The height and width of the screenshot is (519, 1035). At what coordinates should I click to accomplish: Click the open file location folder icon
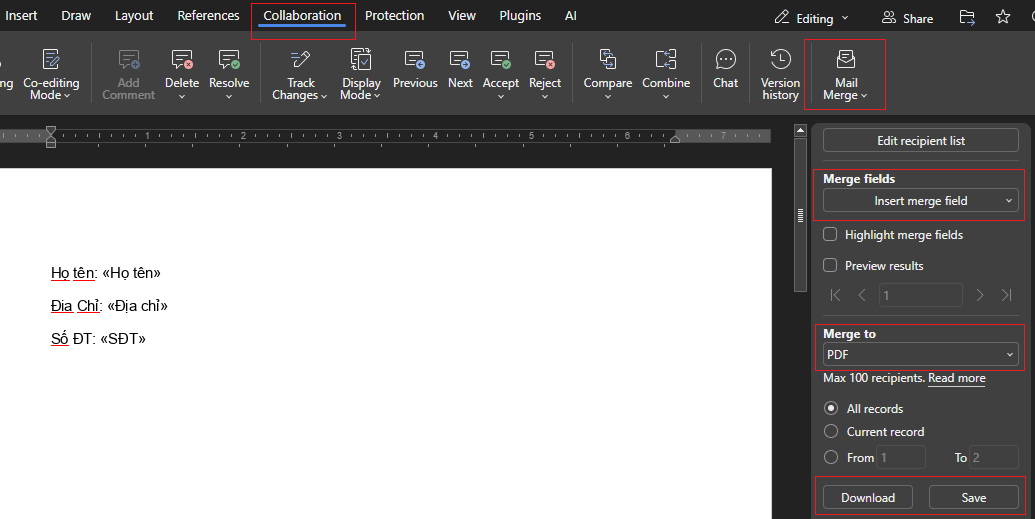967,18
